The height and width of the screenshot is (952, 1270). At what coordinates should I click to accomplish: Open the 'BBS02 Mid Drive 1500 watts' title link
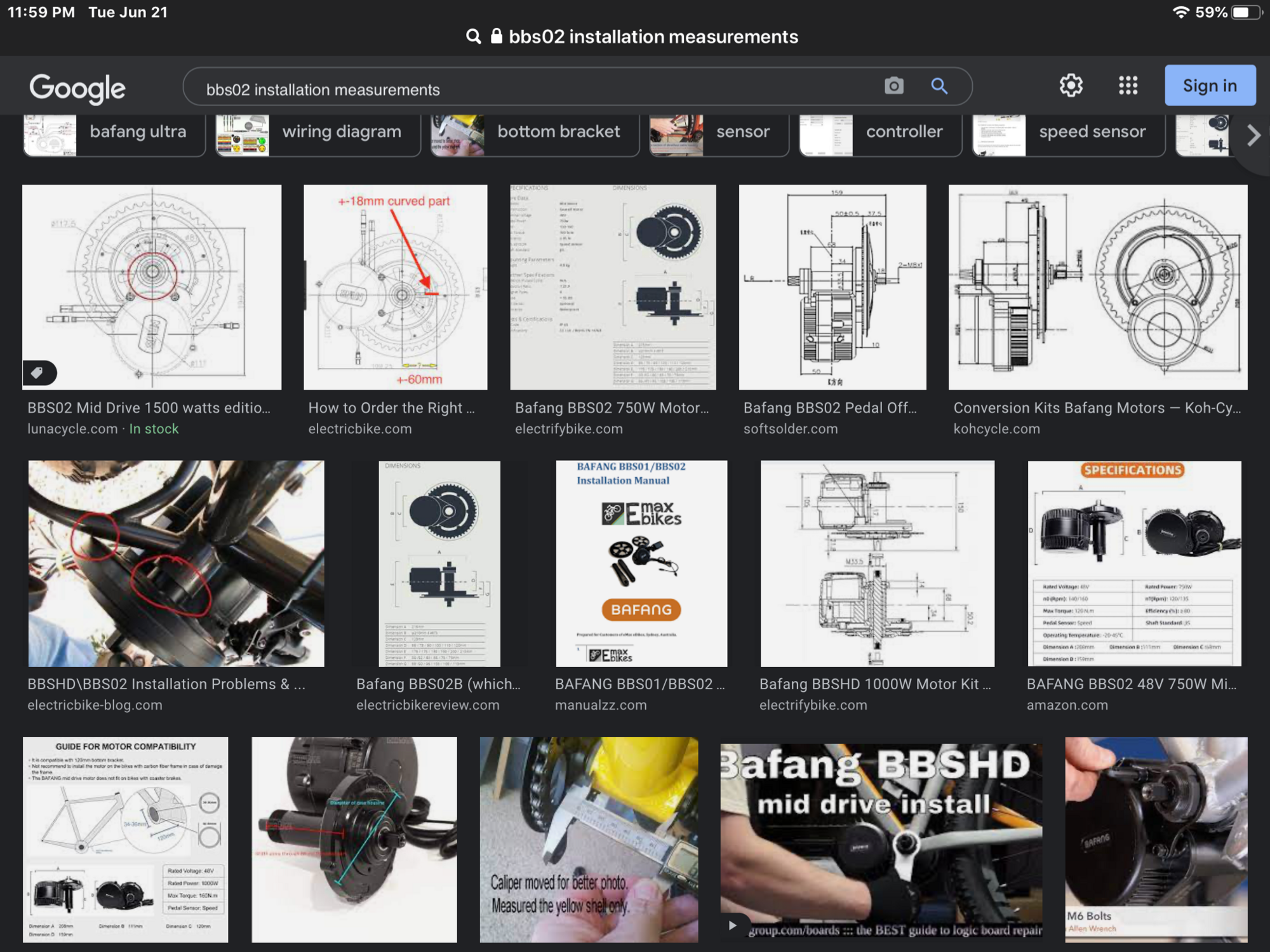[x=149, y=408]
